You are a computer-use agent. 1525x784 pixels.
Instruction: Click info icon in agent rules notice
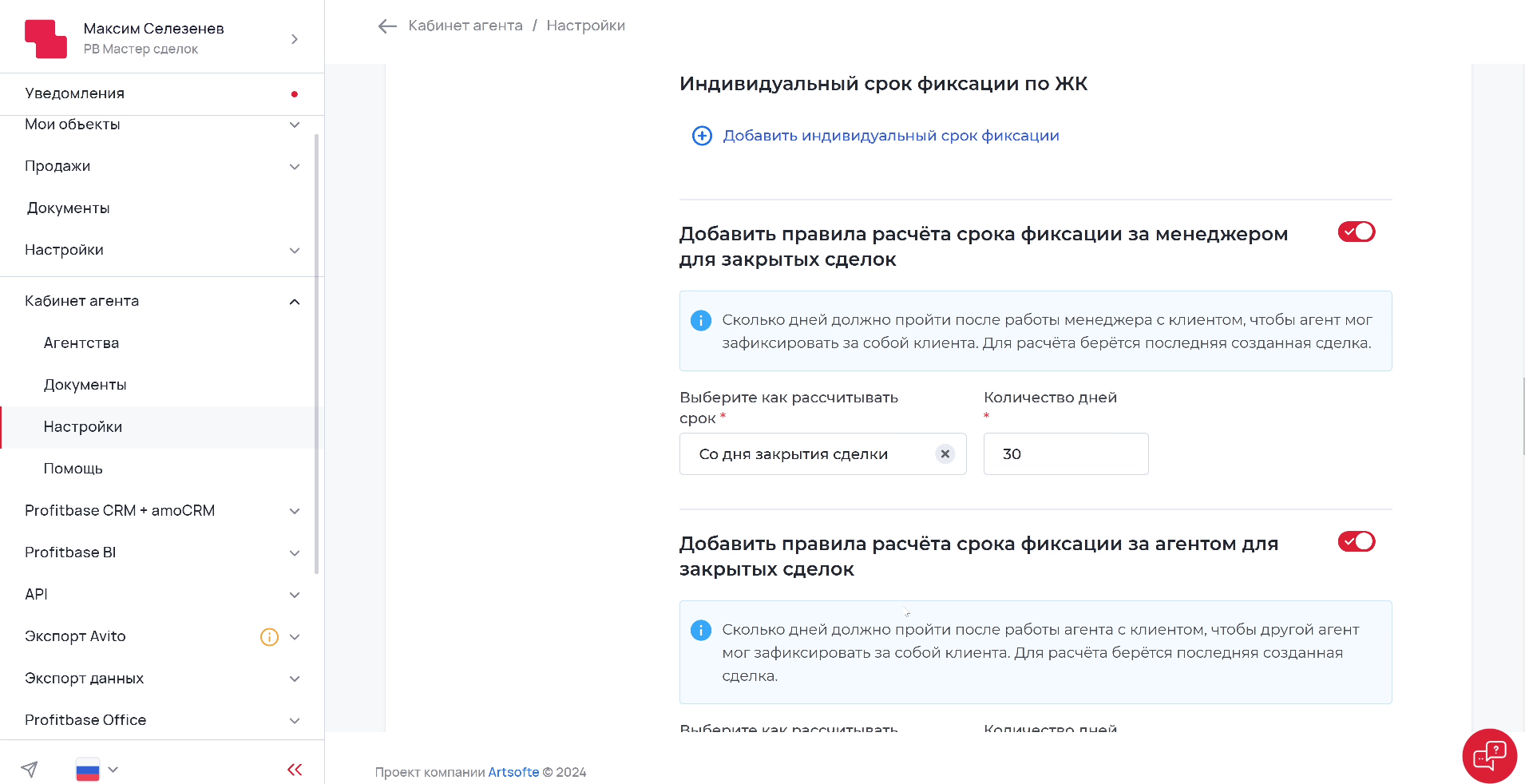tap(701, 630)
